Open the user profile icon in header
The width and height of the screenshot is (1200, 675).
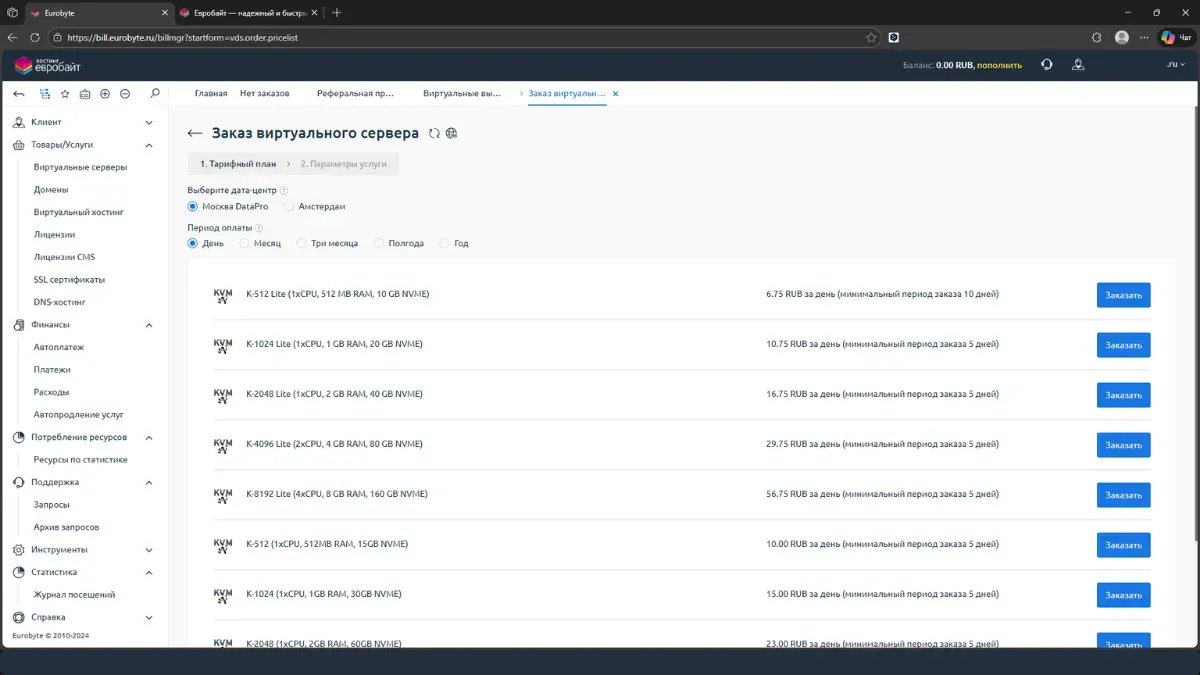pos(1078,65)
